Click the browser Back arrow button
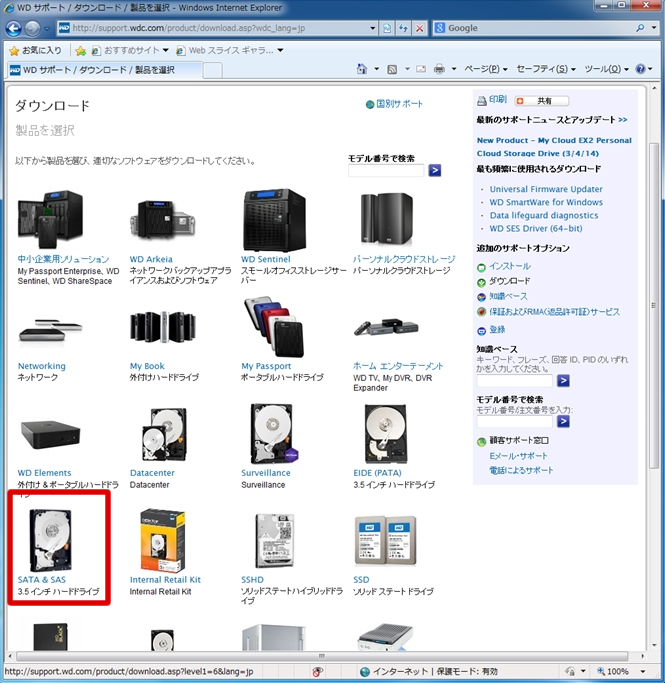The height and width of the screenshot is (683, 665). coord(14,29)
